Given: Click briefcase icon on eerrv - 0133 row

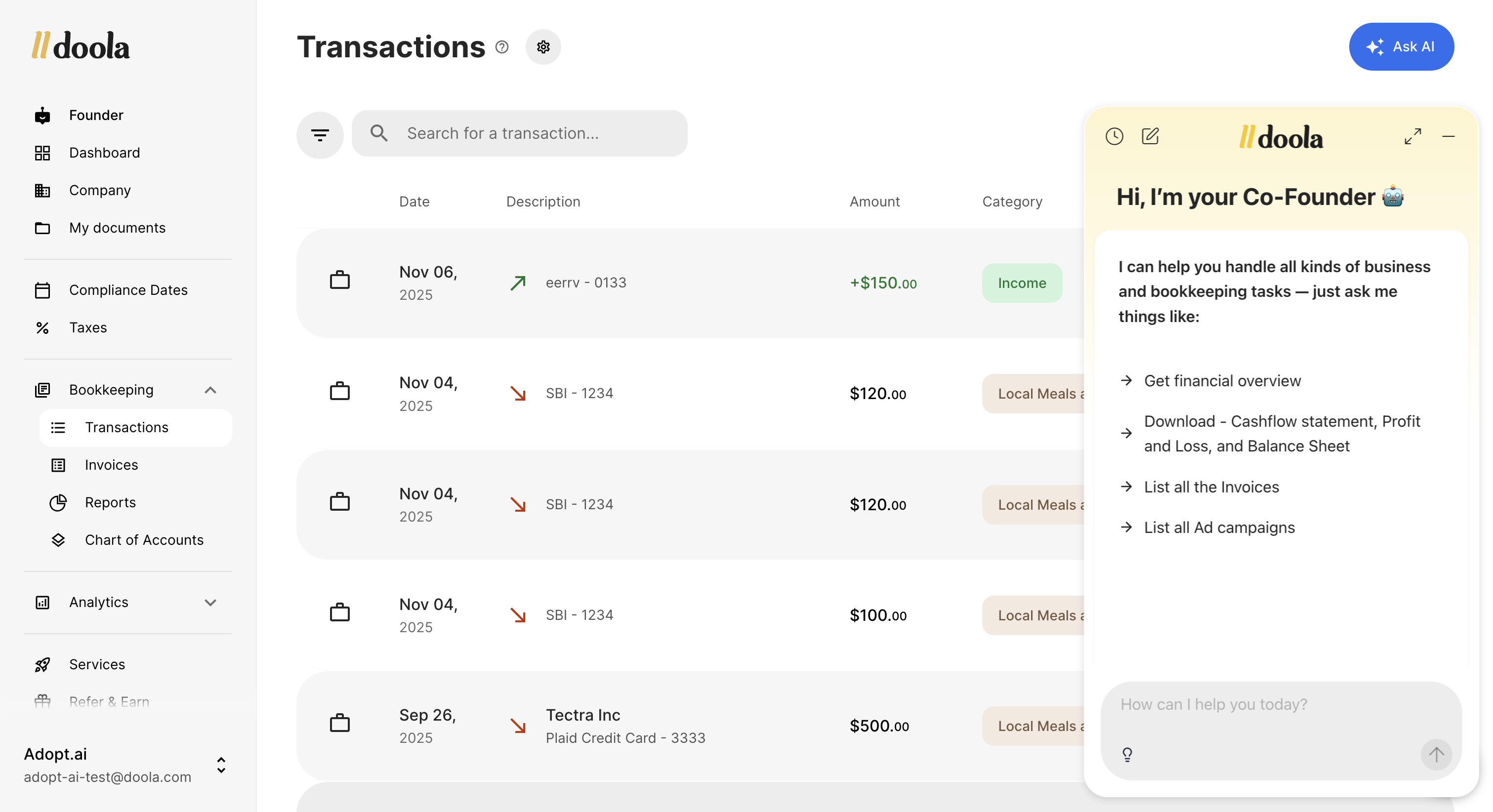Looking at the screenshot, I should click(339, 281).
